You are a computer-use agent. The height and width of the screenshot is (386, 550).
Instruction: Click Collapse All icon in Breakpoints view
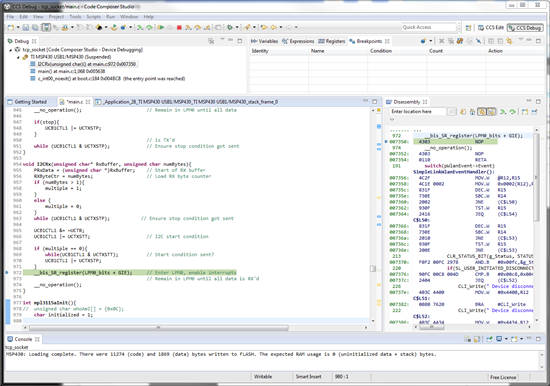tap(500, 41)
